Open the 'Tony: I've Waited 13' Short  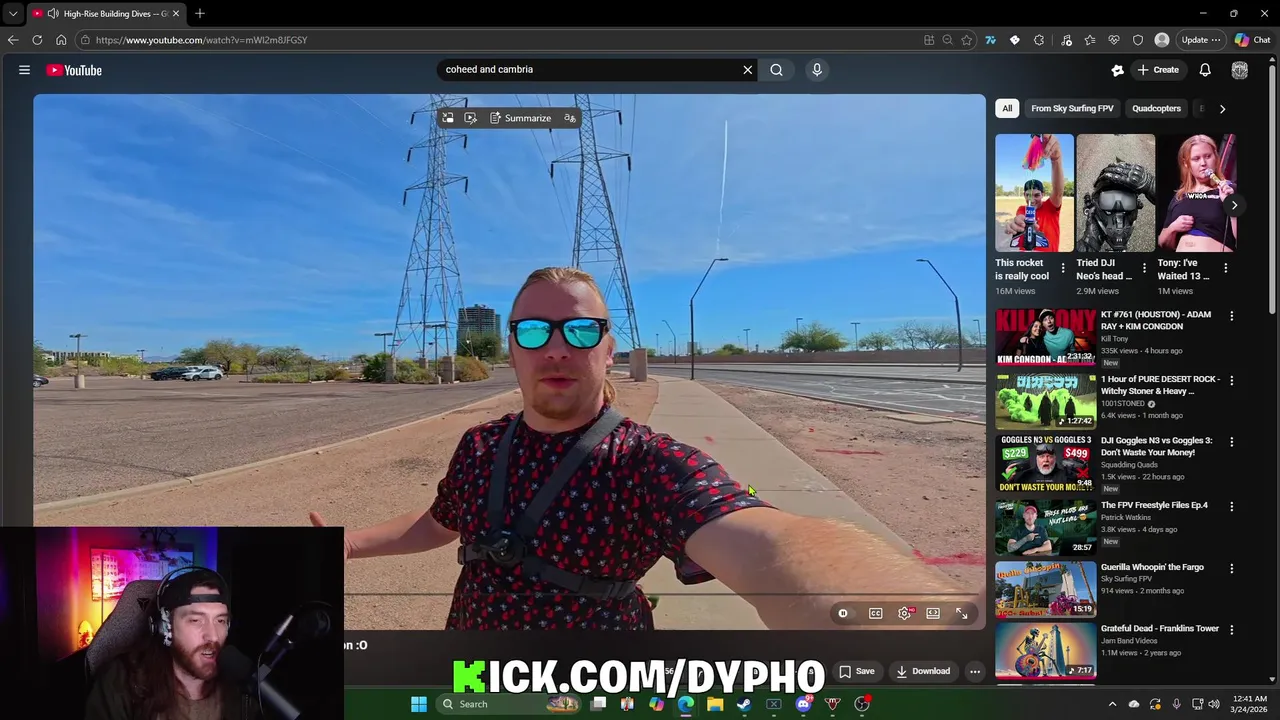[x=1196, y=193]
